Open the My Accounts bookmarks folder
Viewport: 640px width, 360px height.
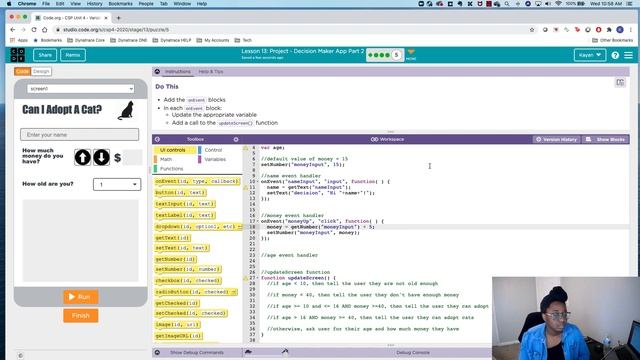(x=213, y=40)
